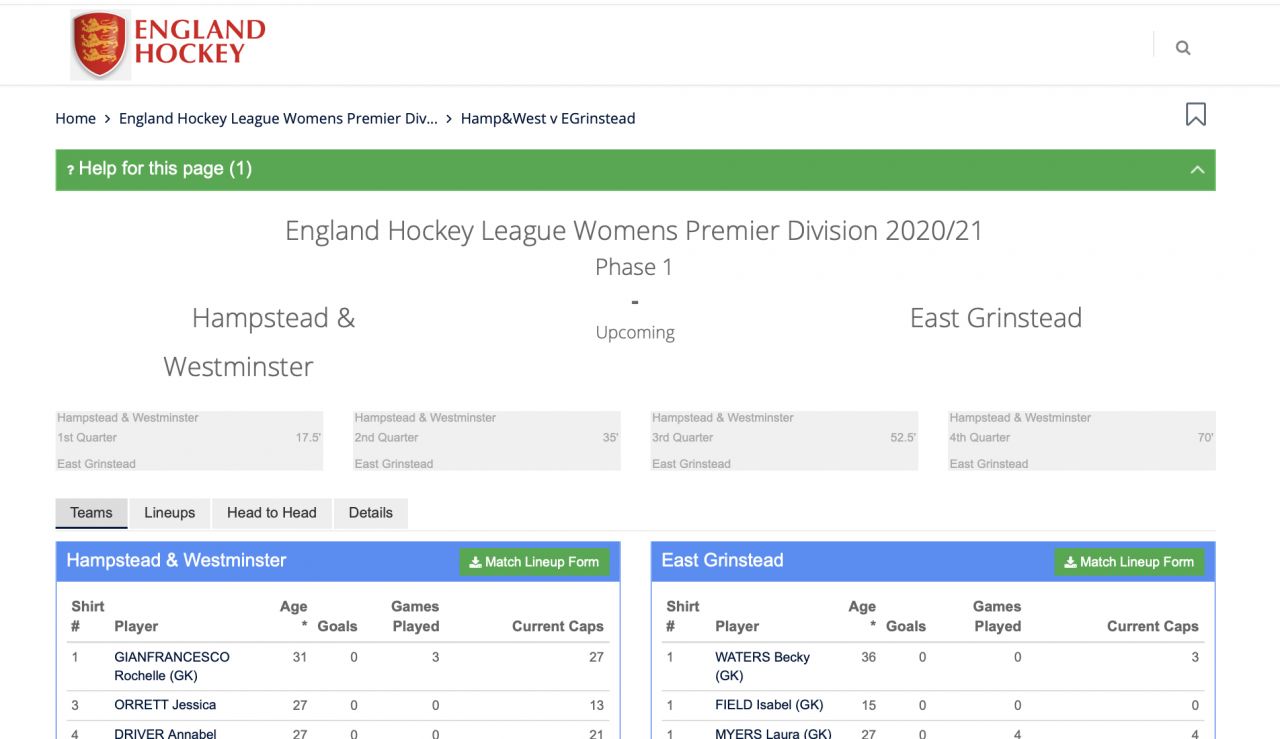Screen dimensions: 1280x739
Task: Select the Hamp&West v EGrinstead breadcrumb
Action: tap(548, 118)
